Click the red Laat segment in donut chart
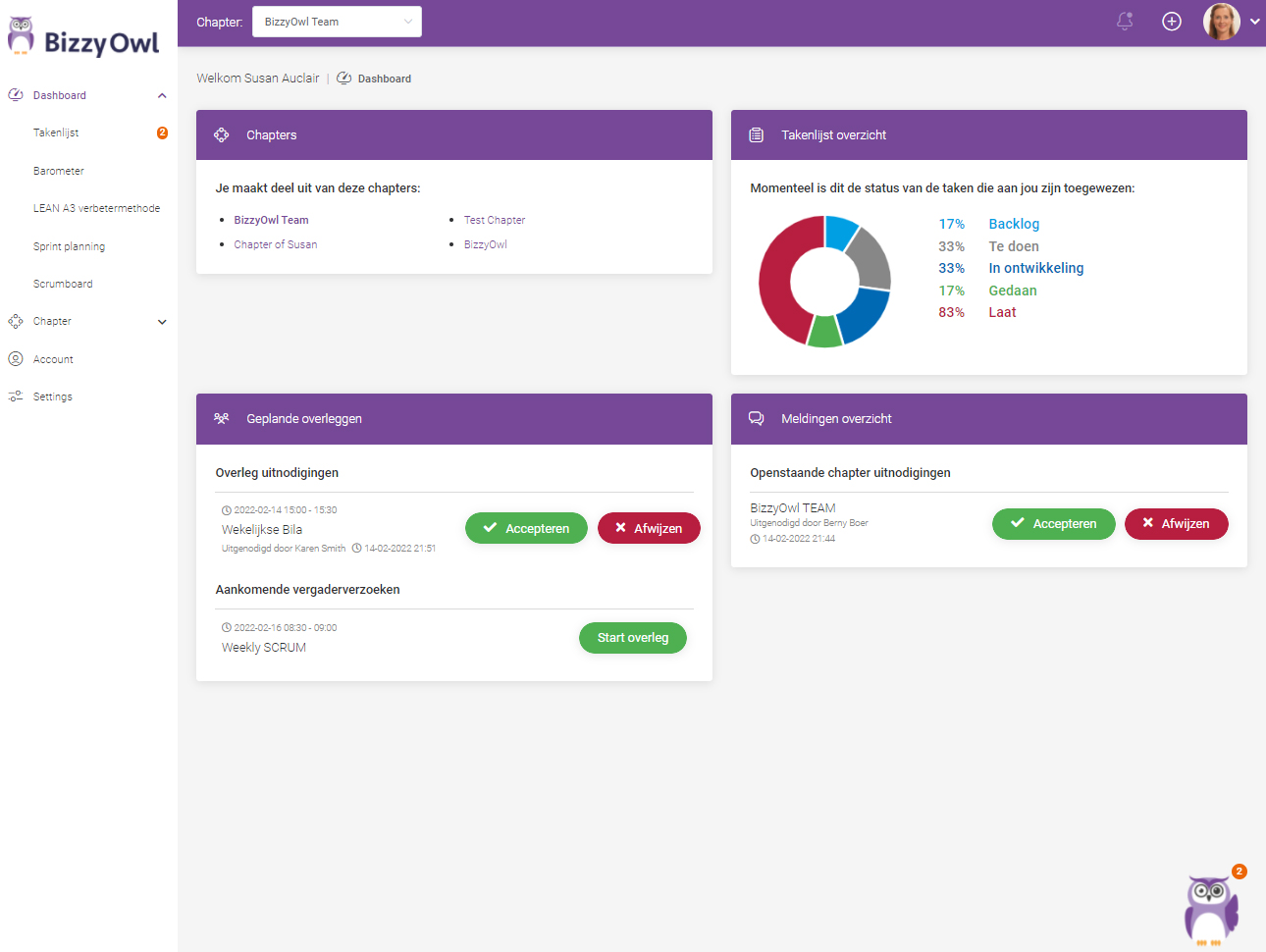 tap(774, 283)
